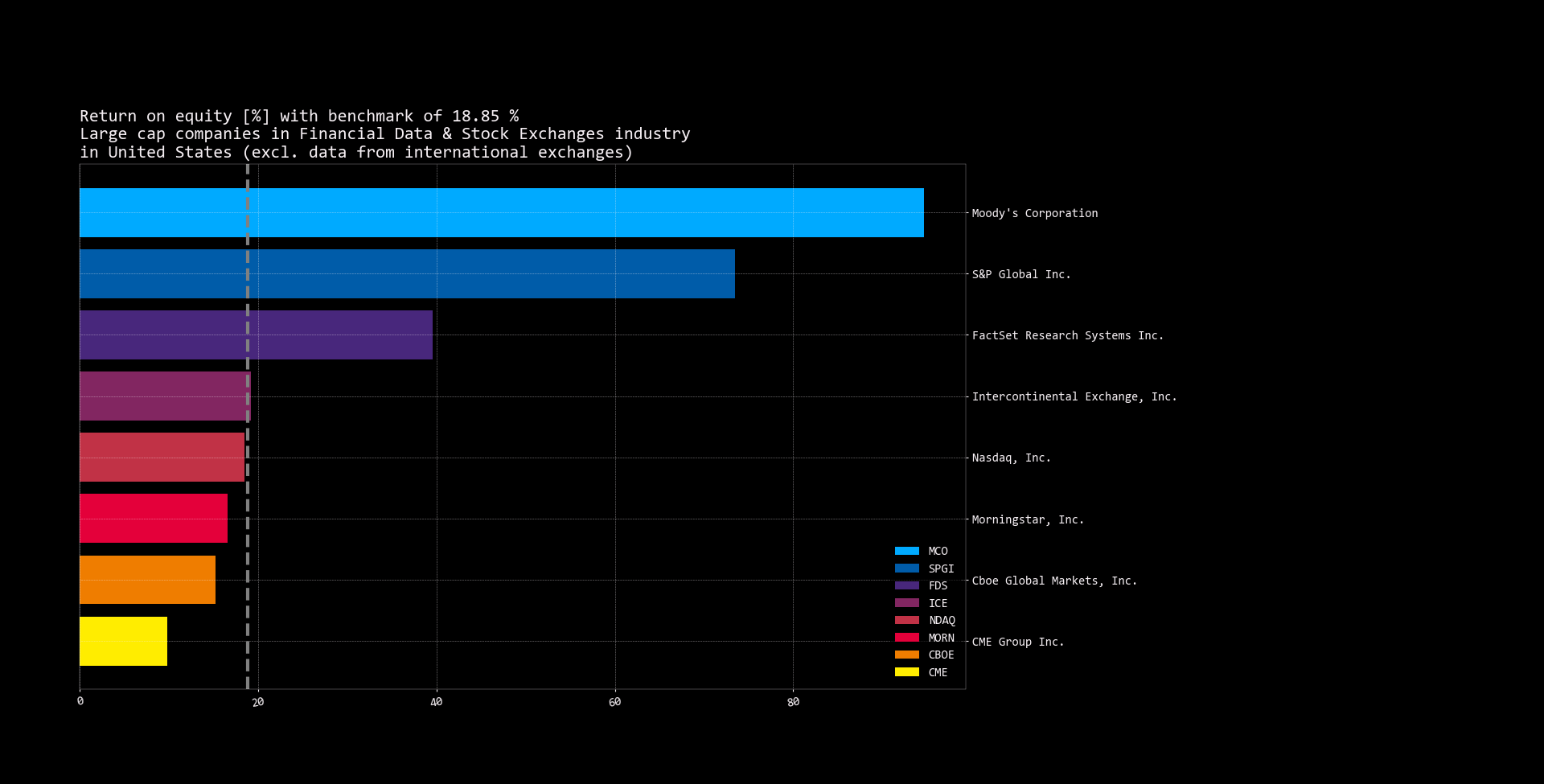Click the Nasdaq, Inc. red bar
Image resolution: width=1544 pixels, height=784 pixels.
click(x=162, y=458)
